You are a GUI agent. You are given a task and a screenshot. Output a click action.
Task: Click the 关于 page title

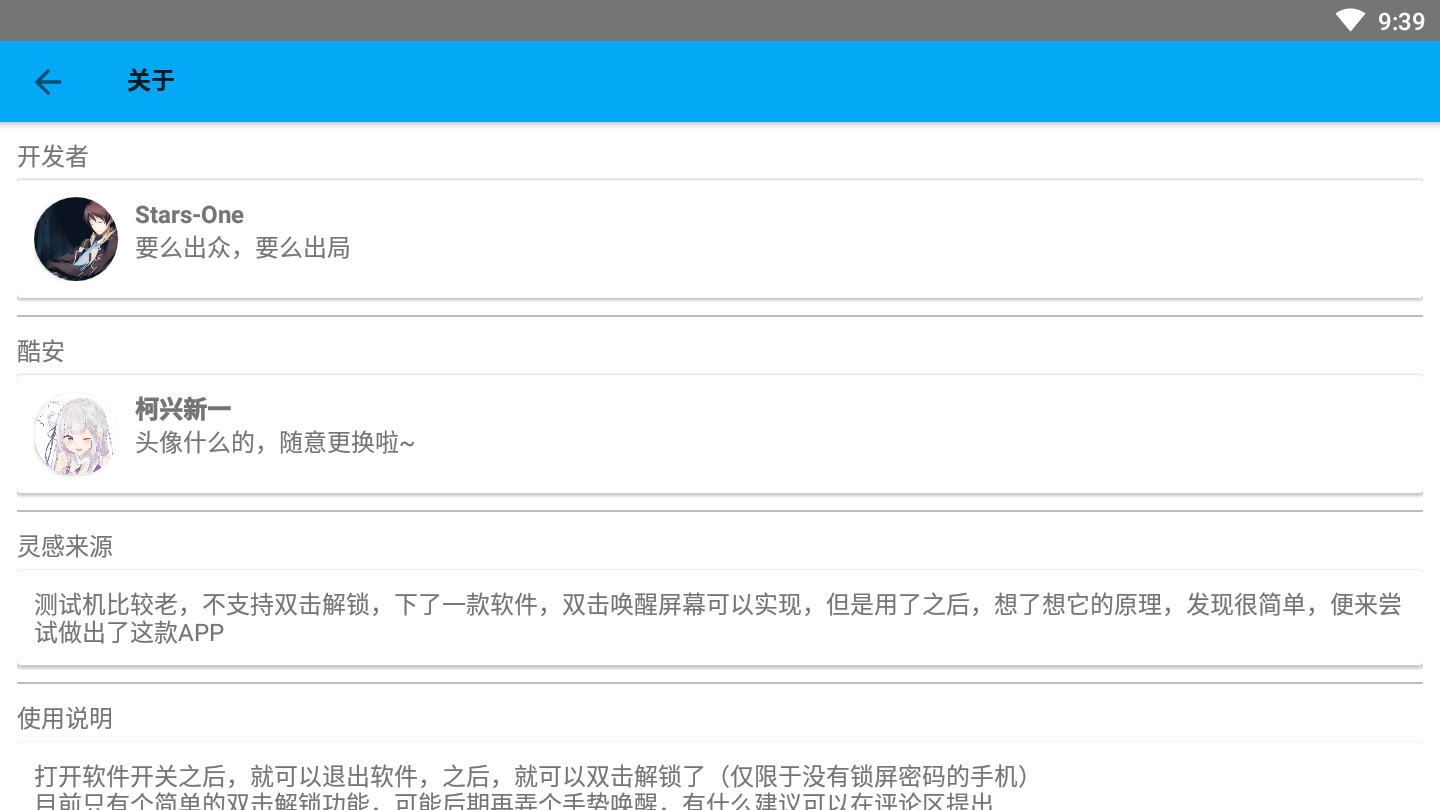pos(151,81)
